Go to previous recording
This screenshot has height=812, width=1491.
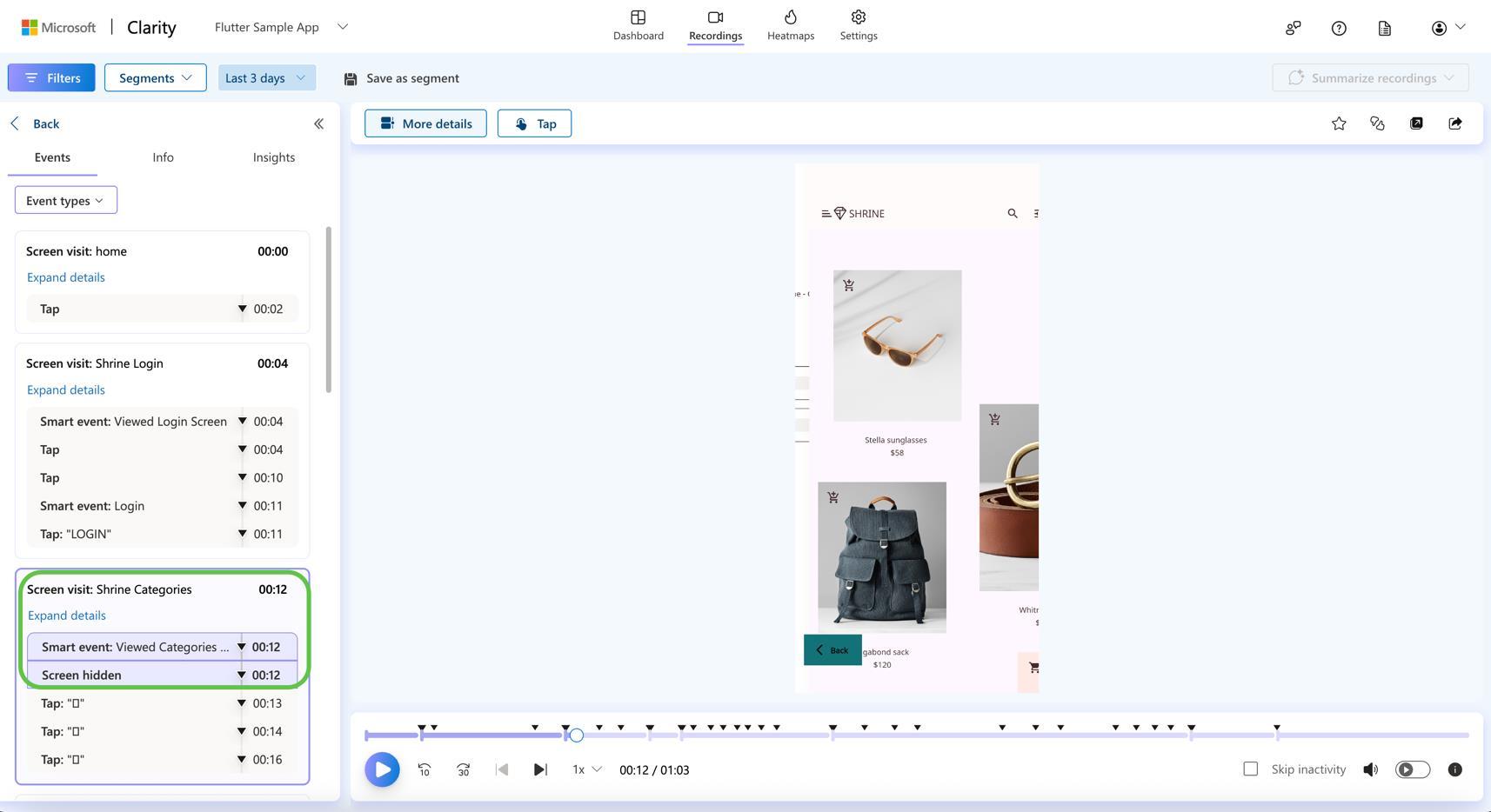[502, 769]
